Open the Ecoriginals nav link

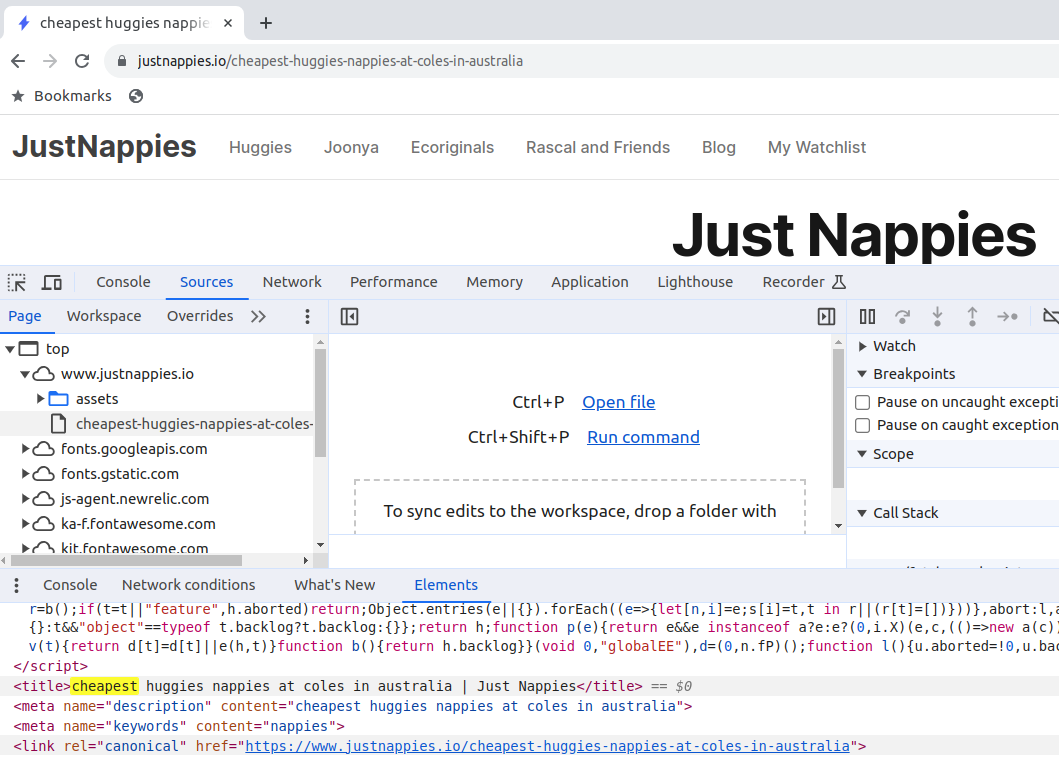click(453, 147)
